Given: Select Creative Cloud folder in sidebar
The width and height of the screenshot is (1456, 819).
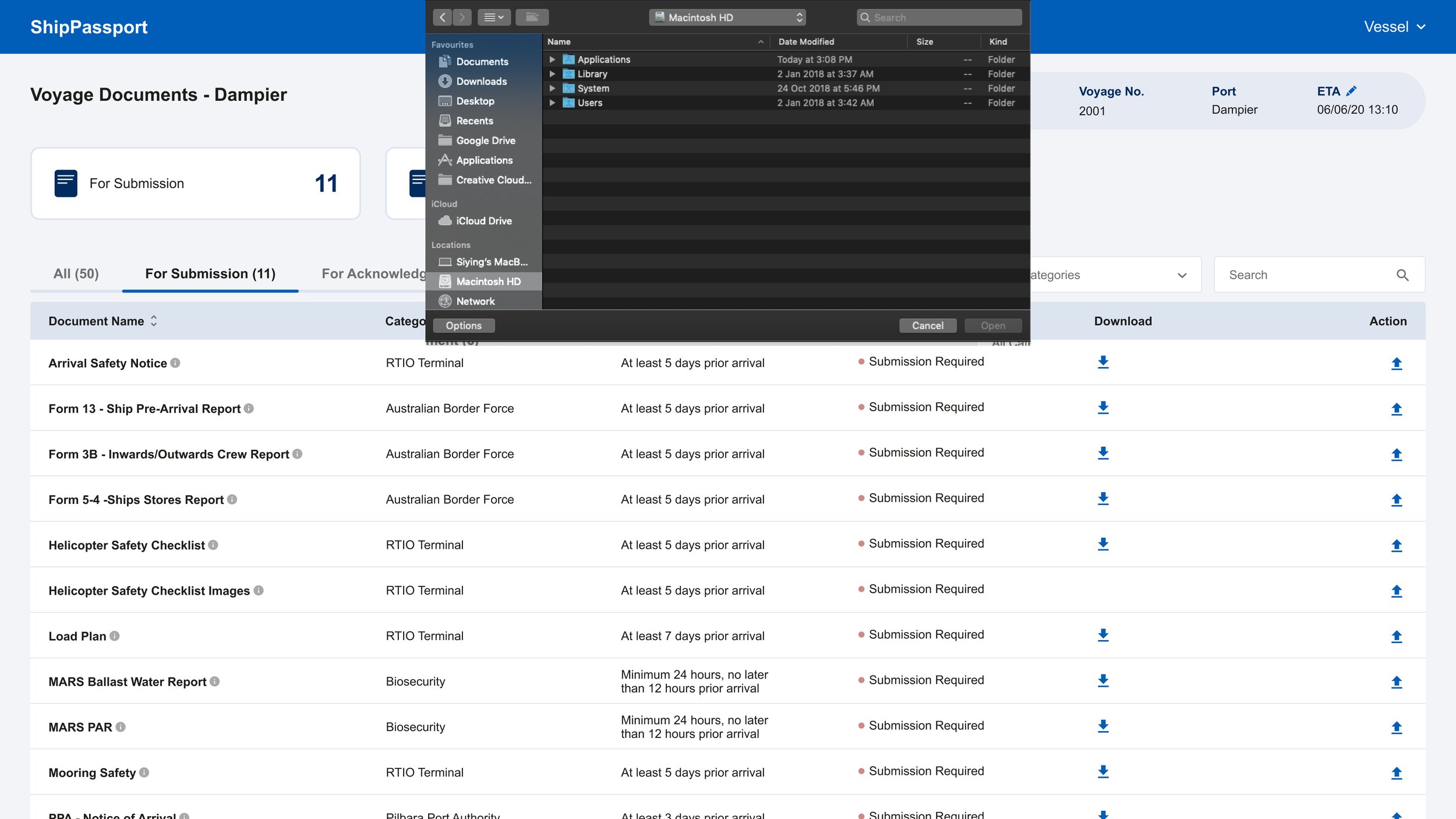Looking at the screenshot, I should [483, 180].
